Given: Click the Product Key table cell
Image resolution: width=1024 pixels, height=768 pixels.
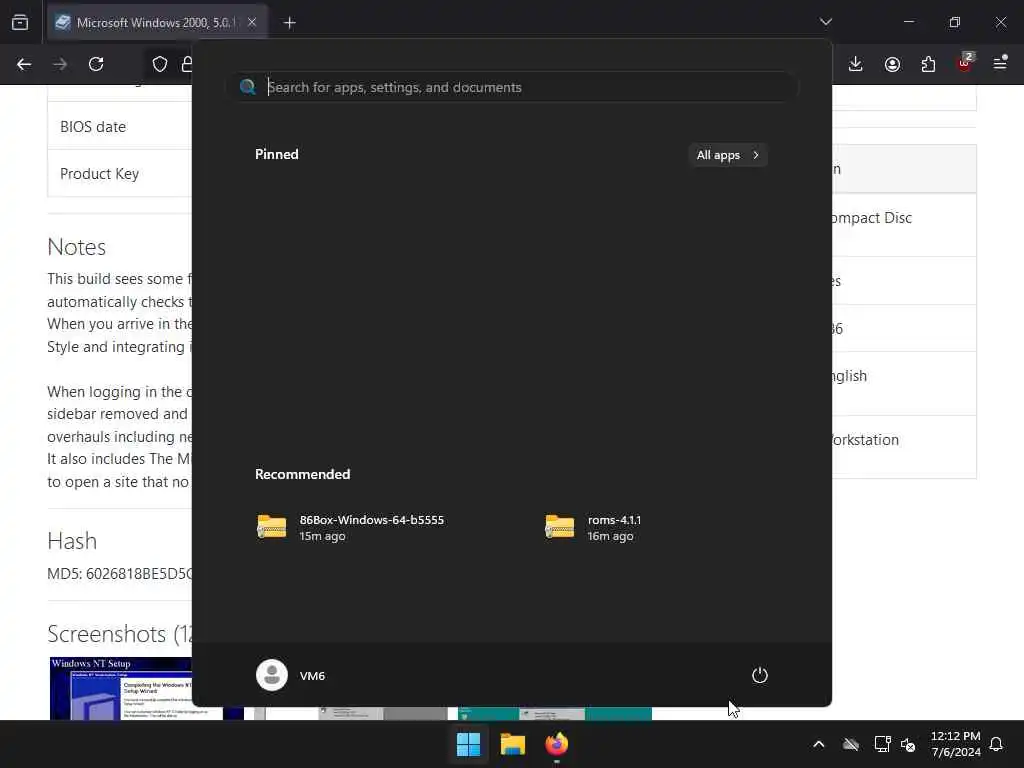Looking at the screenshot, I should (x=120, y=174).
